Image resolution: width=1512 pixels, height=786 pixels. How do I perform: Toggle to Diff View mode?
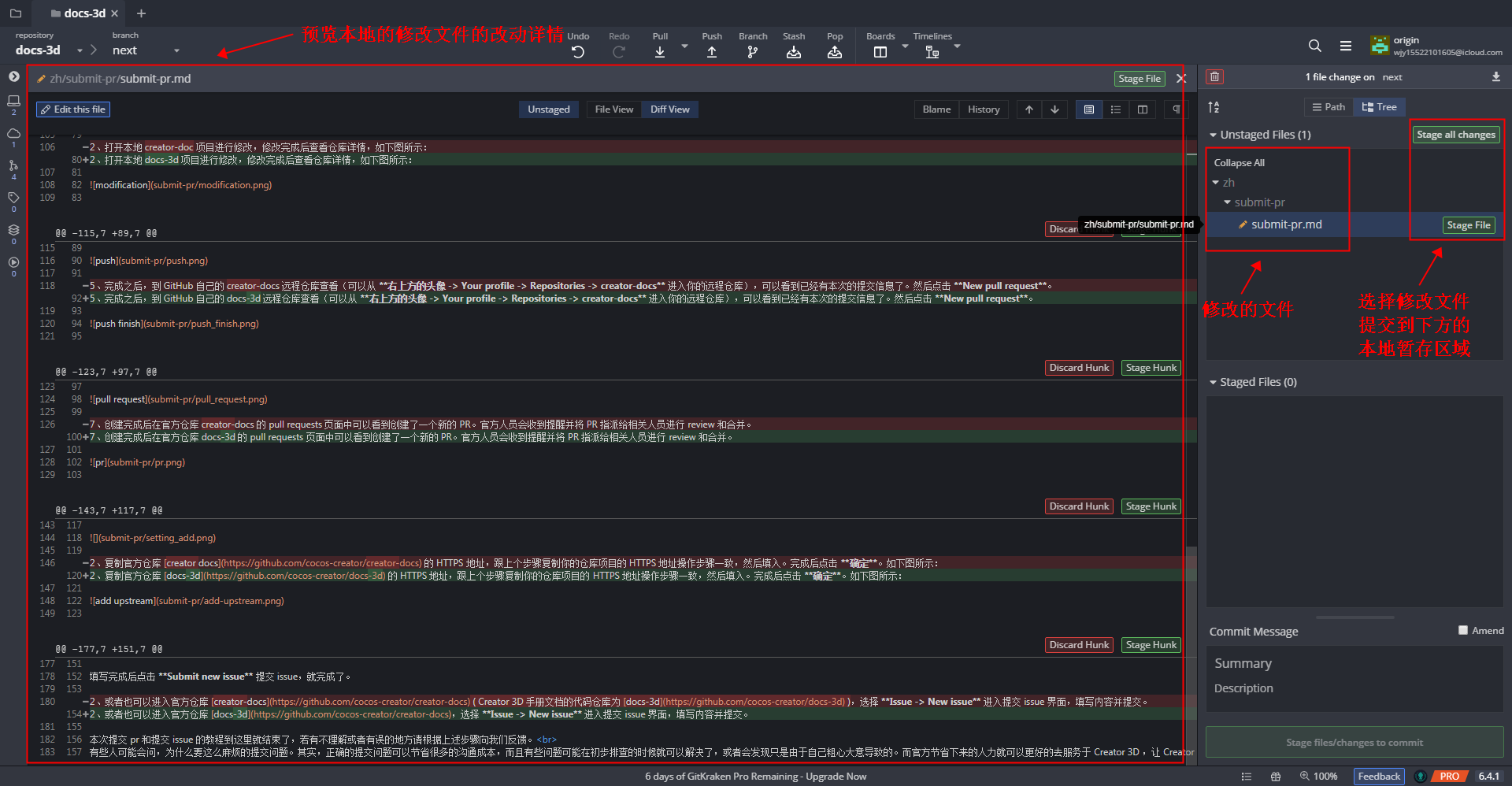pos(670,109)
